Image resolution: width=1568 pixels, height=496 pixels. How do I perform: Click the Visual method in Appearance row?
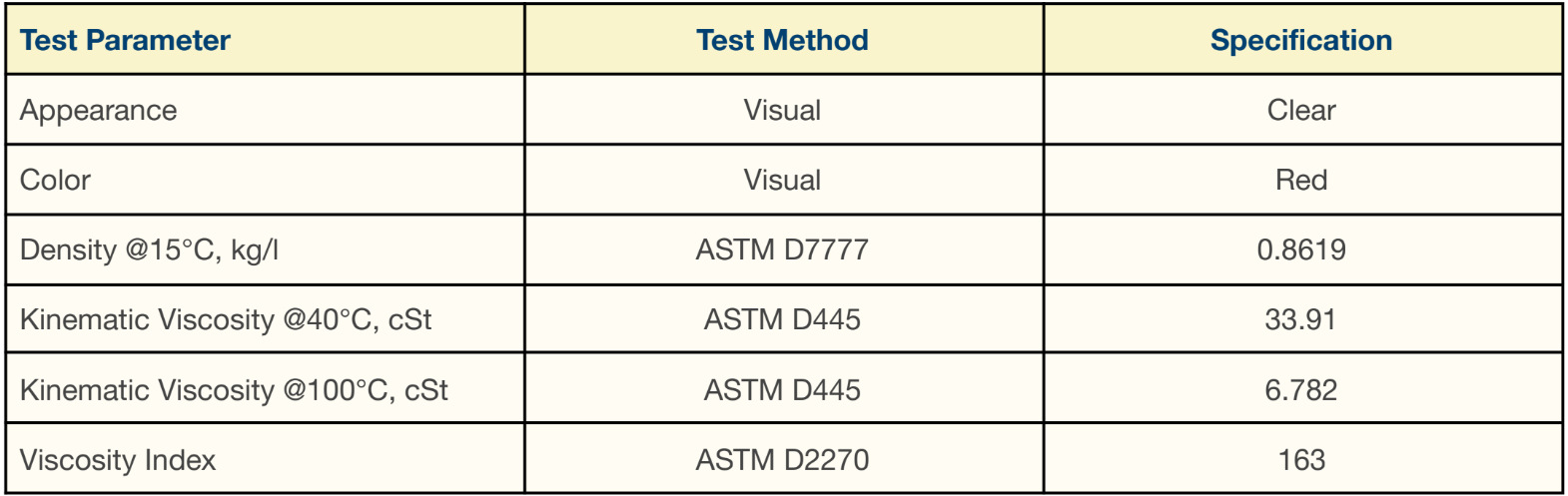[x=782, y=110]
